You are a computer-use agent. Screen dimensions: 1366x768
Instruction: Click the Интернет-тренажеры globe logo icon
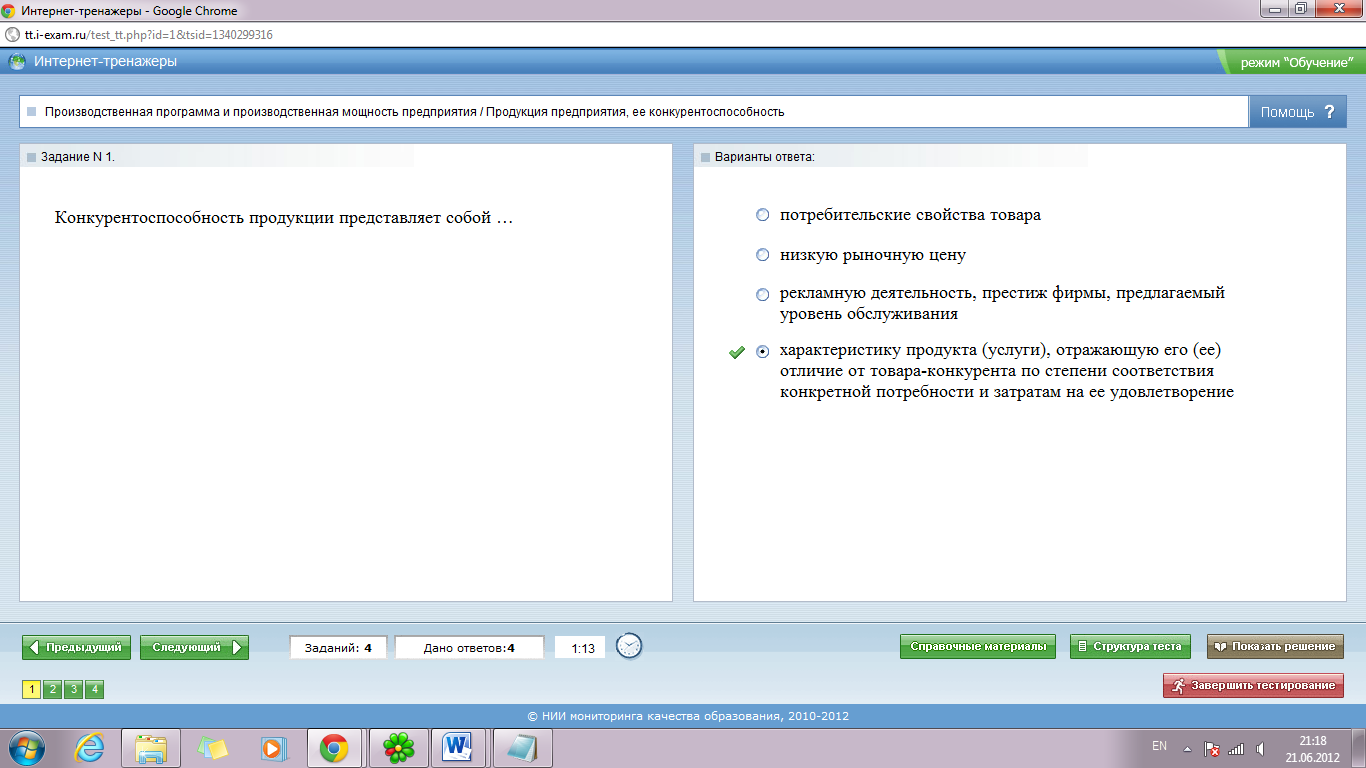coord(17,62)
